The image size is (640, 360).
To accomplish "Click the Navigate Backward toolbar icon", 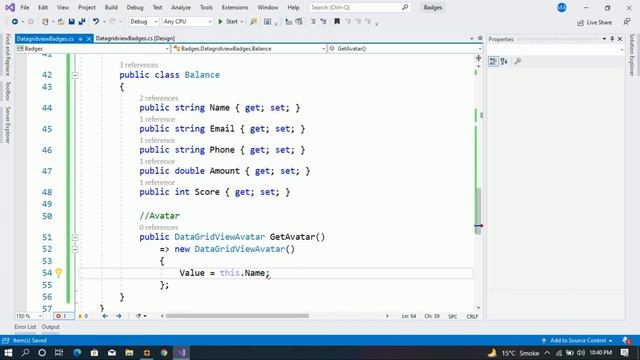I will pos(15,22).
